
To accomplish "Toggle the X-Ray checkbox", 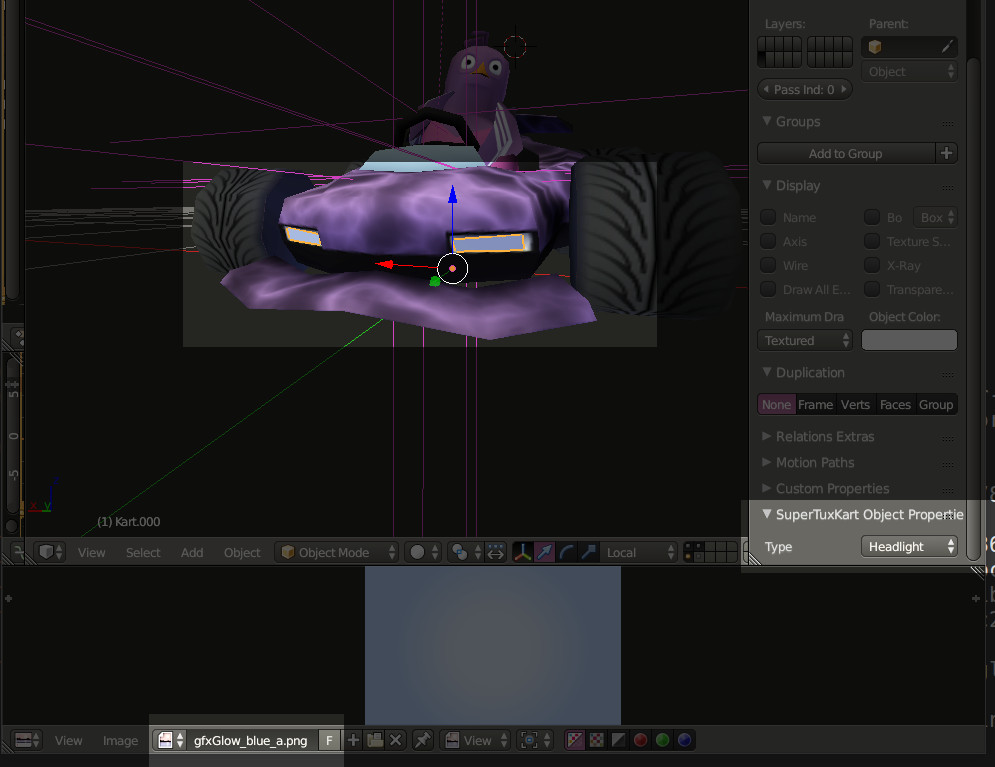I will (x=872, y=265).
